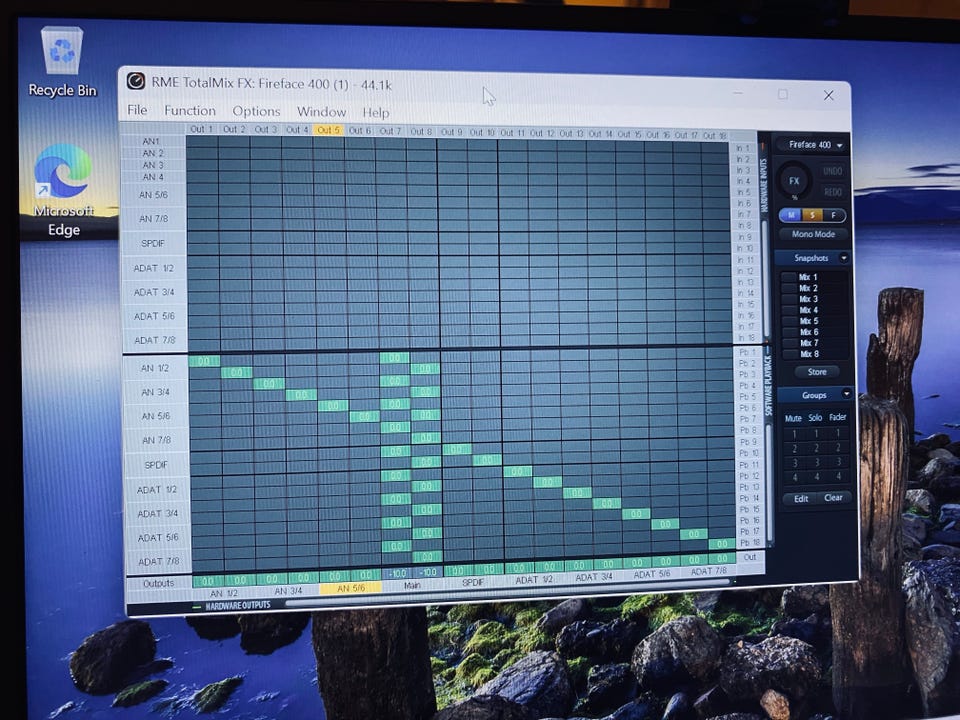Screen dimensions: 960x720
Task: Click the Groups Edit button
Action: point(801,498)
